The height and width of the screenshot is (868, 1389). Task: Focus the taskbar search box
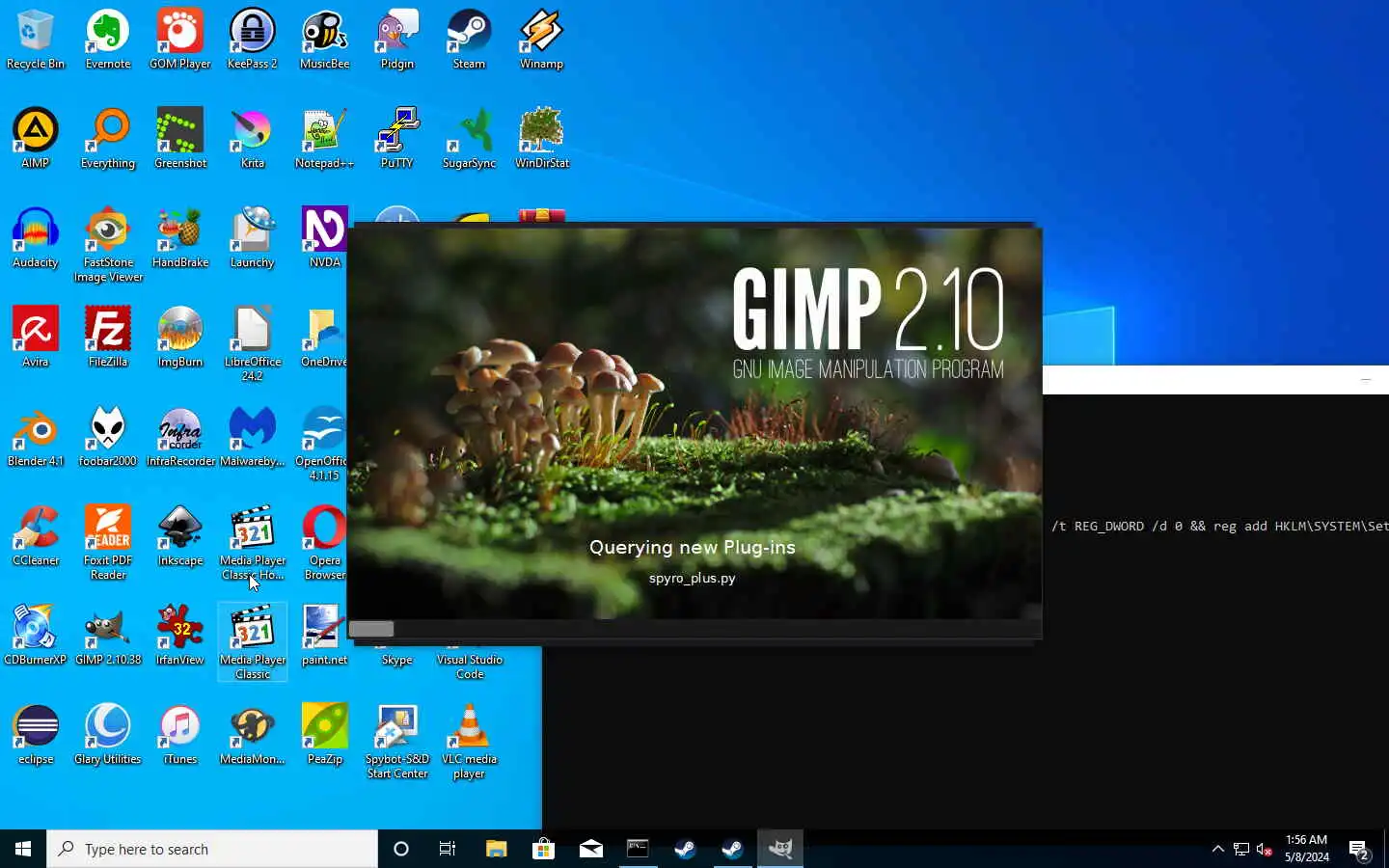[x=212, y=849]
